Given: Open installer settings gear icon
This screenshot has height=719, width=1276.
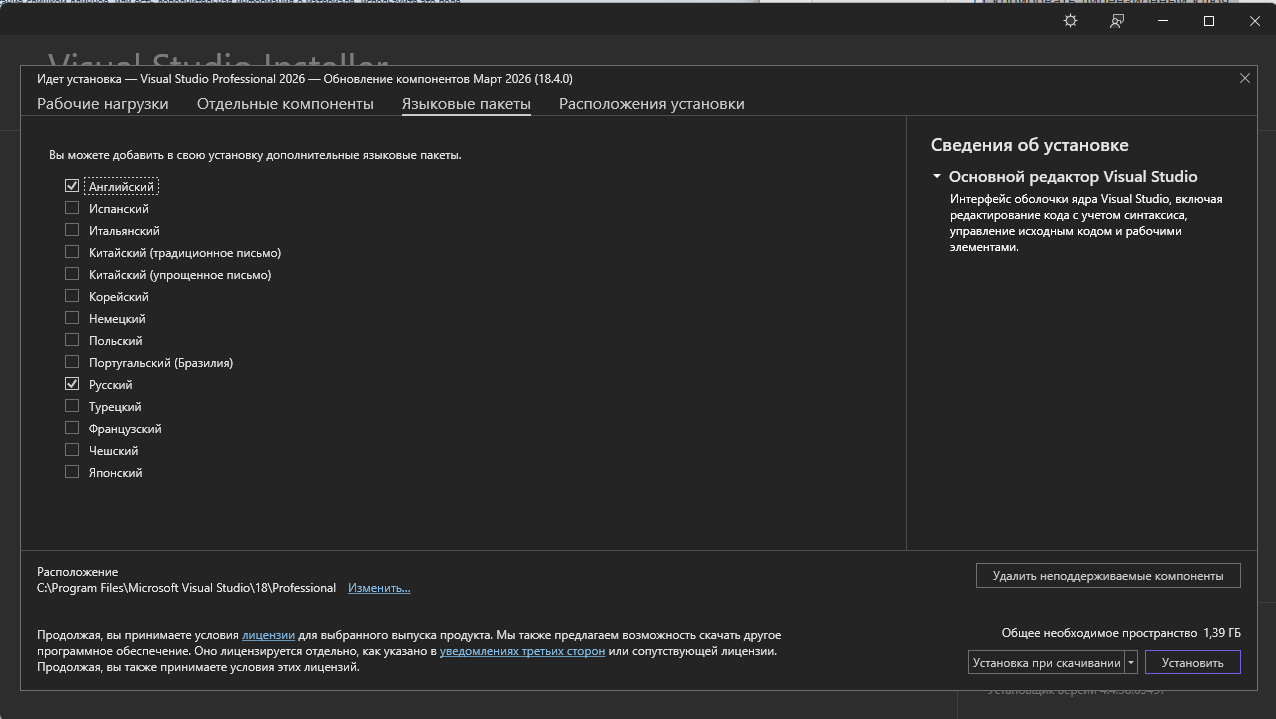Looking at the screenshot, I should coord(1070,21).
